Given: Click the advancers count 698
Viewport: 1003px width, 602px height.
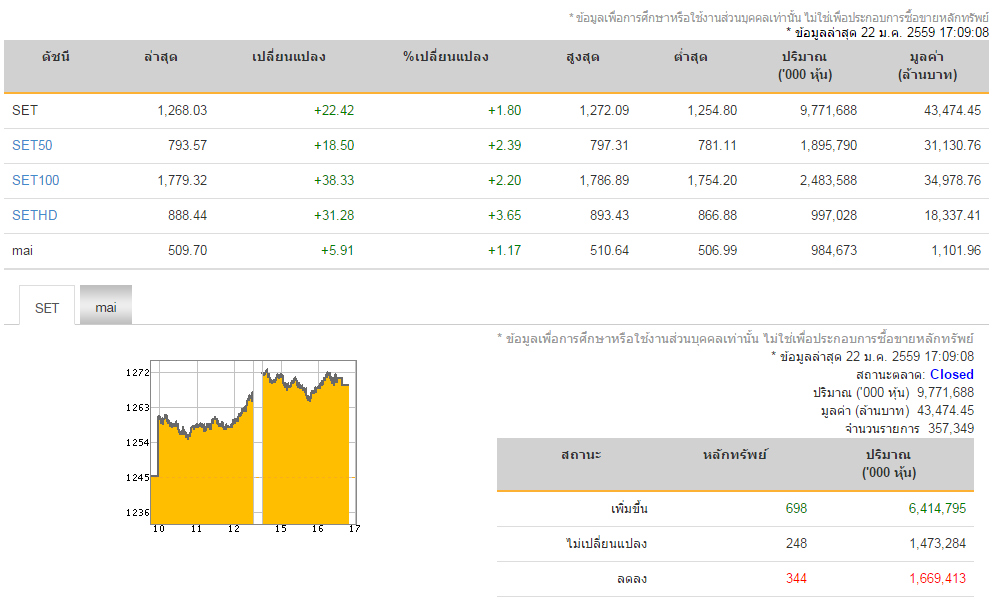Looking at the screenshot, I should [x=796, y=508].
